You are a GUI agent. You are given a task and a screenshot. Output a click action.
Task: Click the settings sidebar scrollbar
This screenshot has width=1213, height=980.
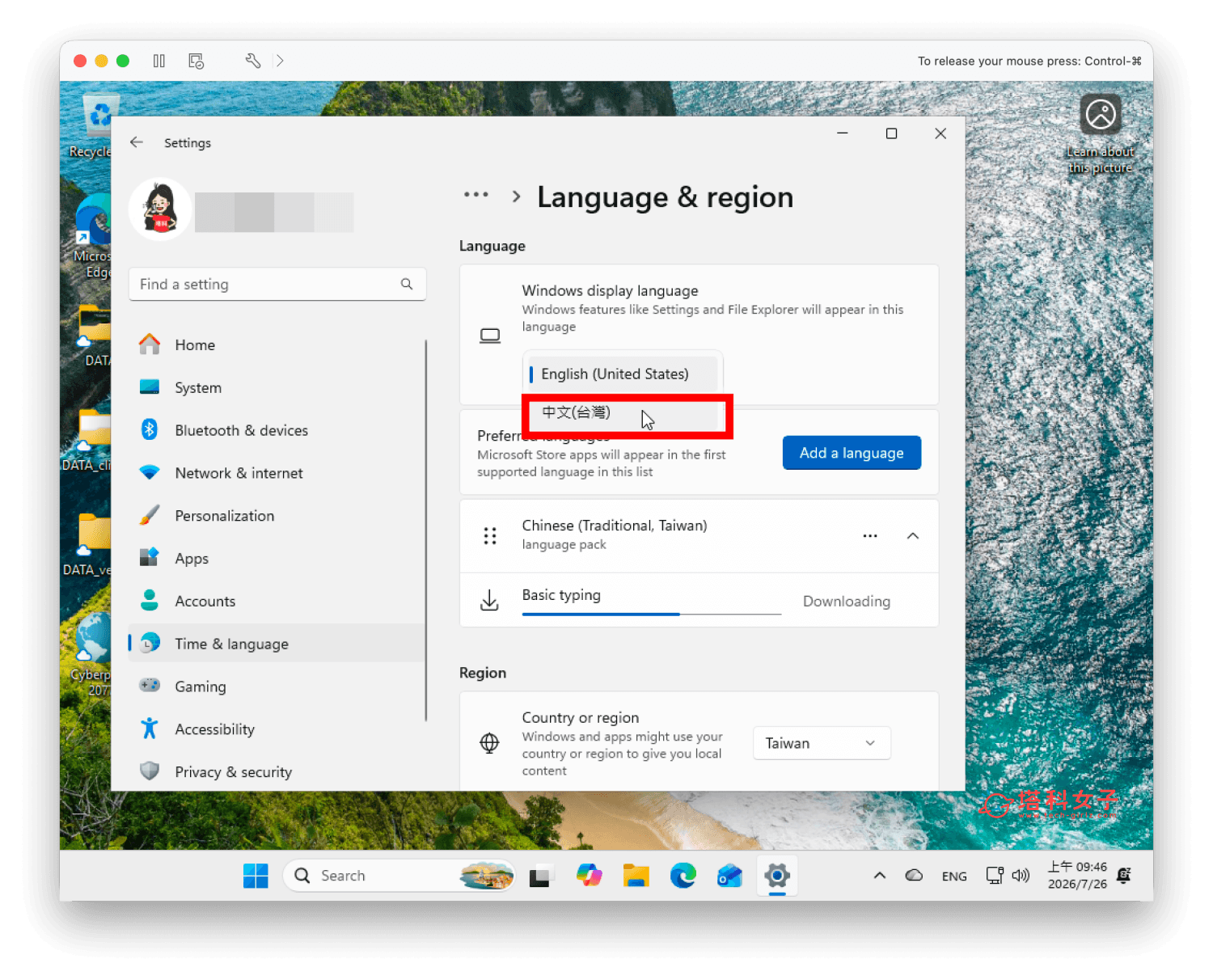[425, 530]
